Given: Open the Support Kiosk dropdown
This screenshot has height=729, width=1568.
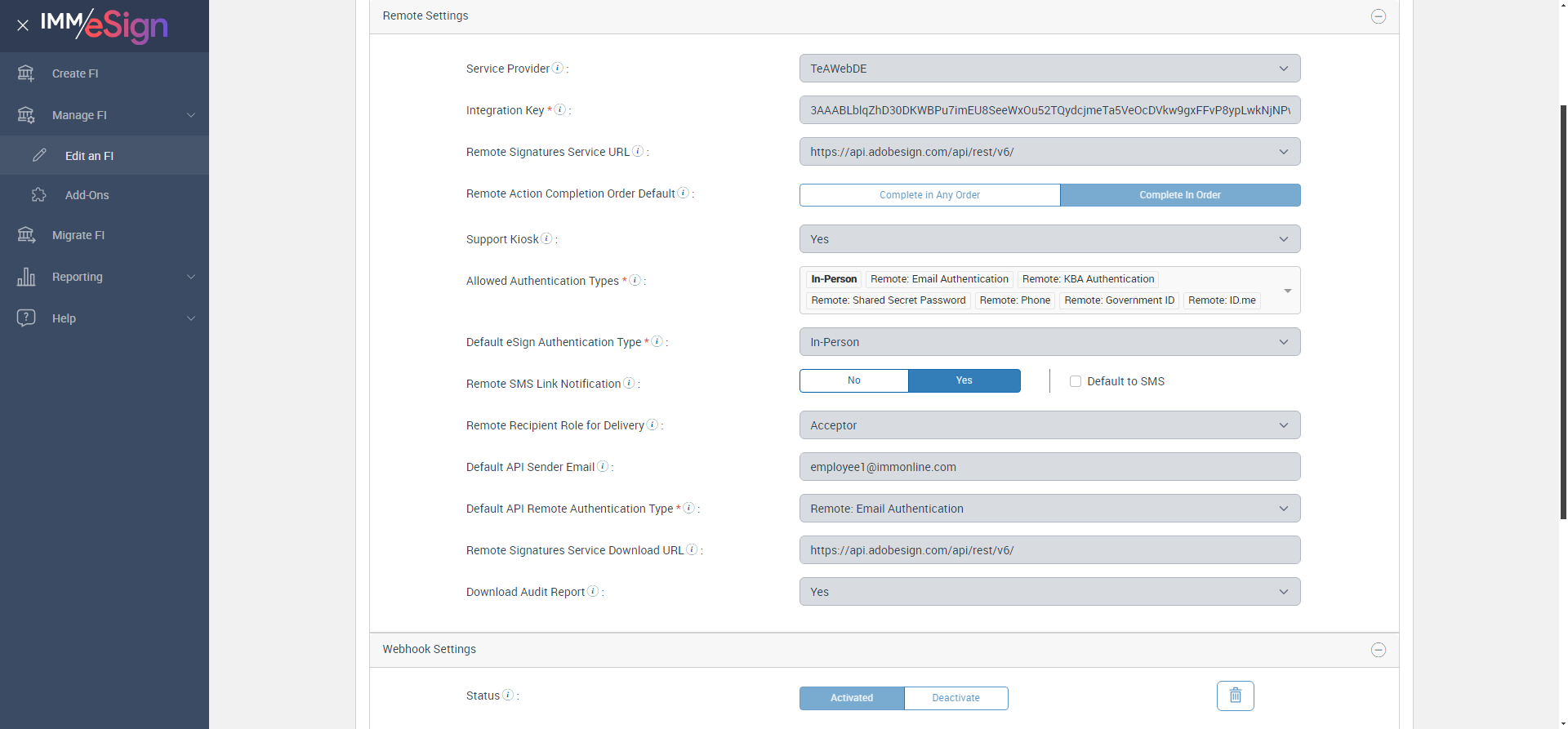Looking at the screenshot, I should coord(1049,239).
